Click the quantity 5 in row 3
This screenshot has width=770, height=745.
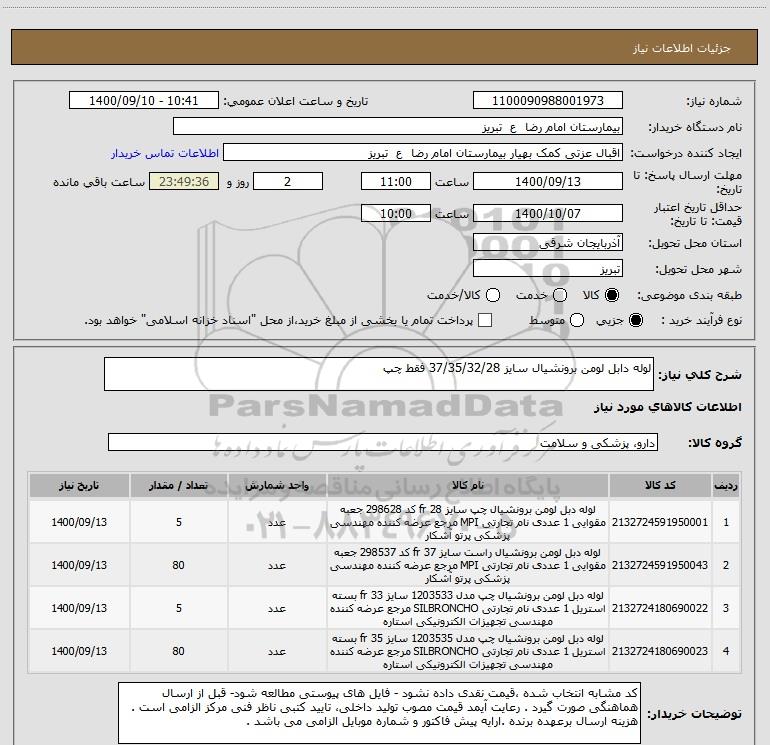[x=179, y=608]
